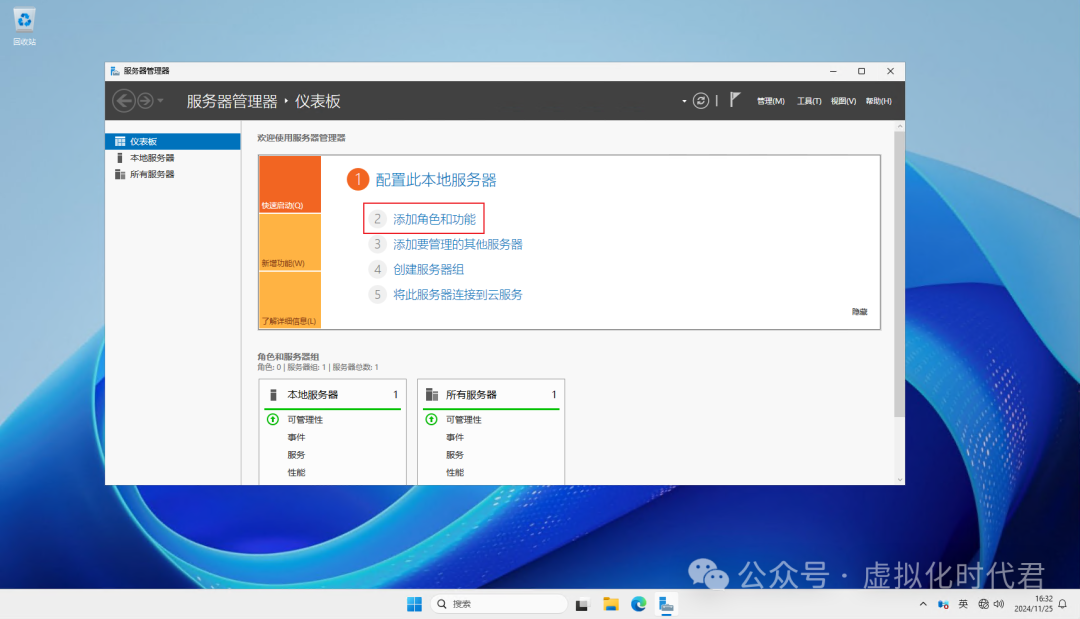
Task: Open the notifications flag
Action: pos(735,100)
